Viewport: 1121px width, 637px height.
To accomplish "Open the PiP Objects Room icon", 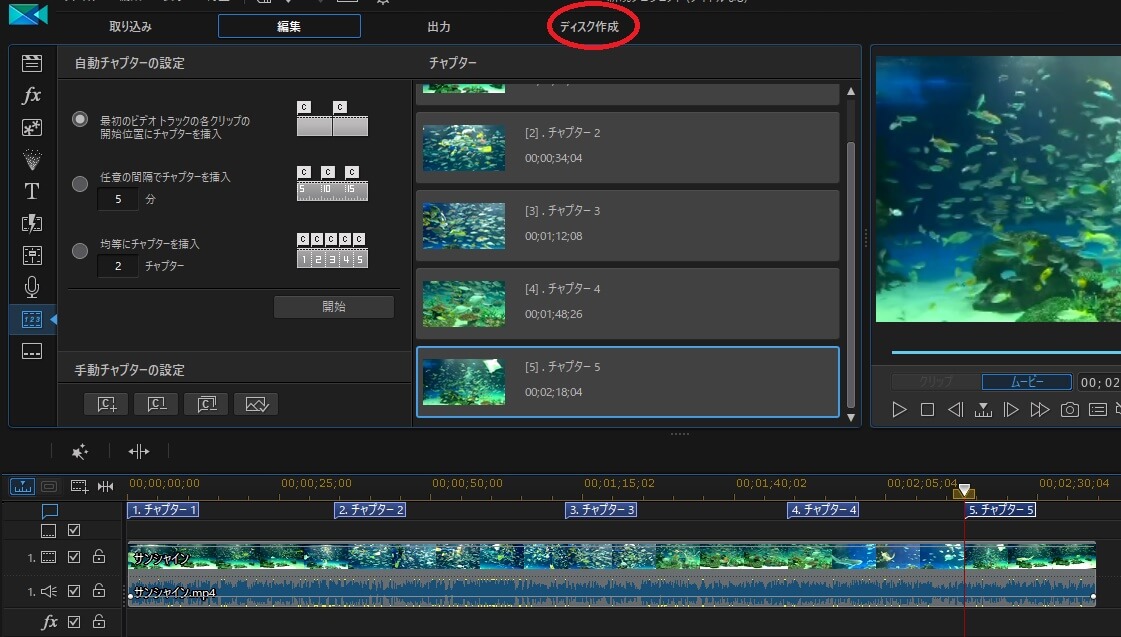I will 31,127.
